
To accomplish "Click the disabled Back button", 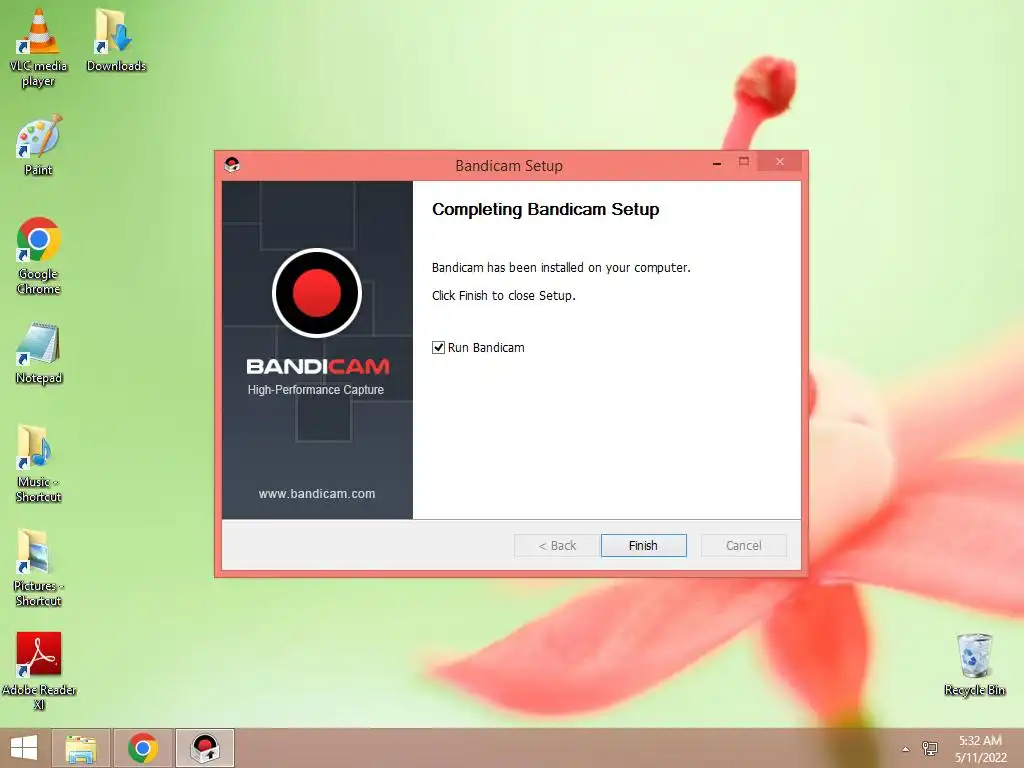I will point(556,545).
